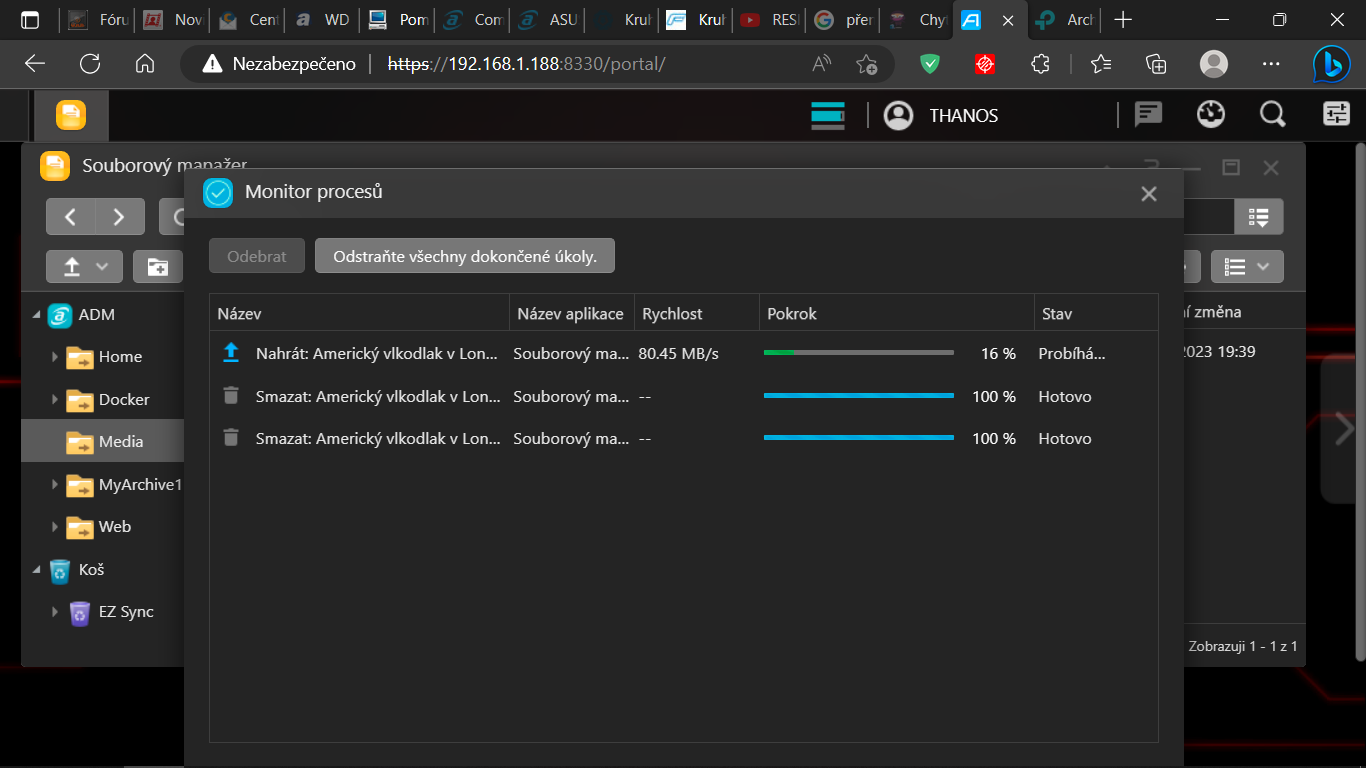Click the file manager forward arrow
1366x768 pixels.
119,217
